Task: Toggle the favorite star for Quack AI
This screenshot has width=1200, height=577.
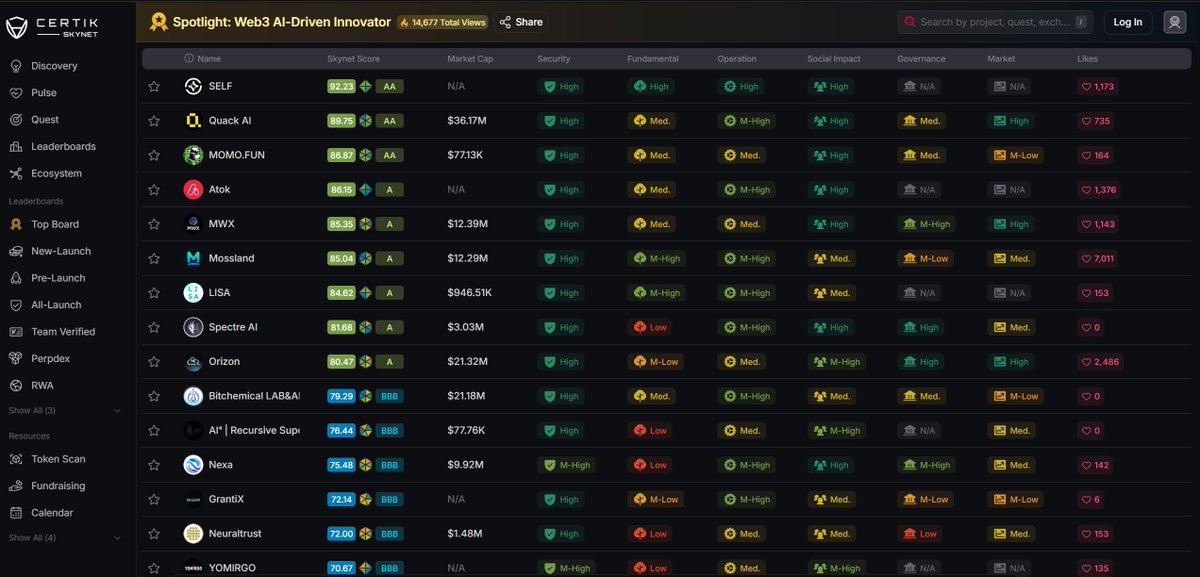Action: [x=154, y=121]
